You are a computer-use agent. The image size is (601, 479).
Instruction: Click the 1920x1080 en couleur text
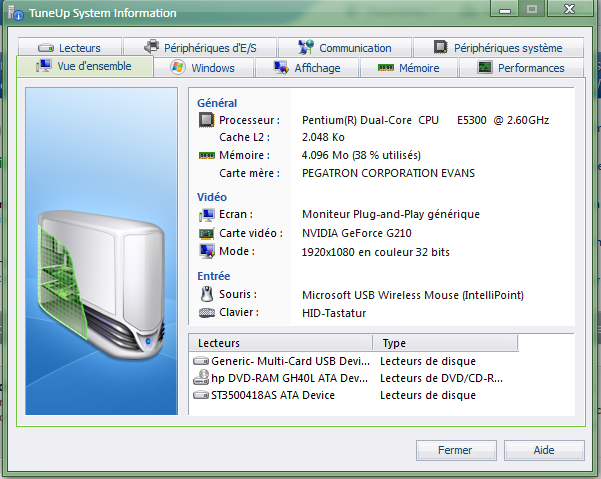[375, 252]
